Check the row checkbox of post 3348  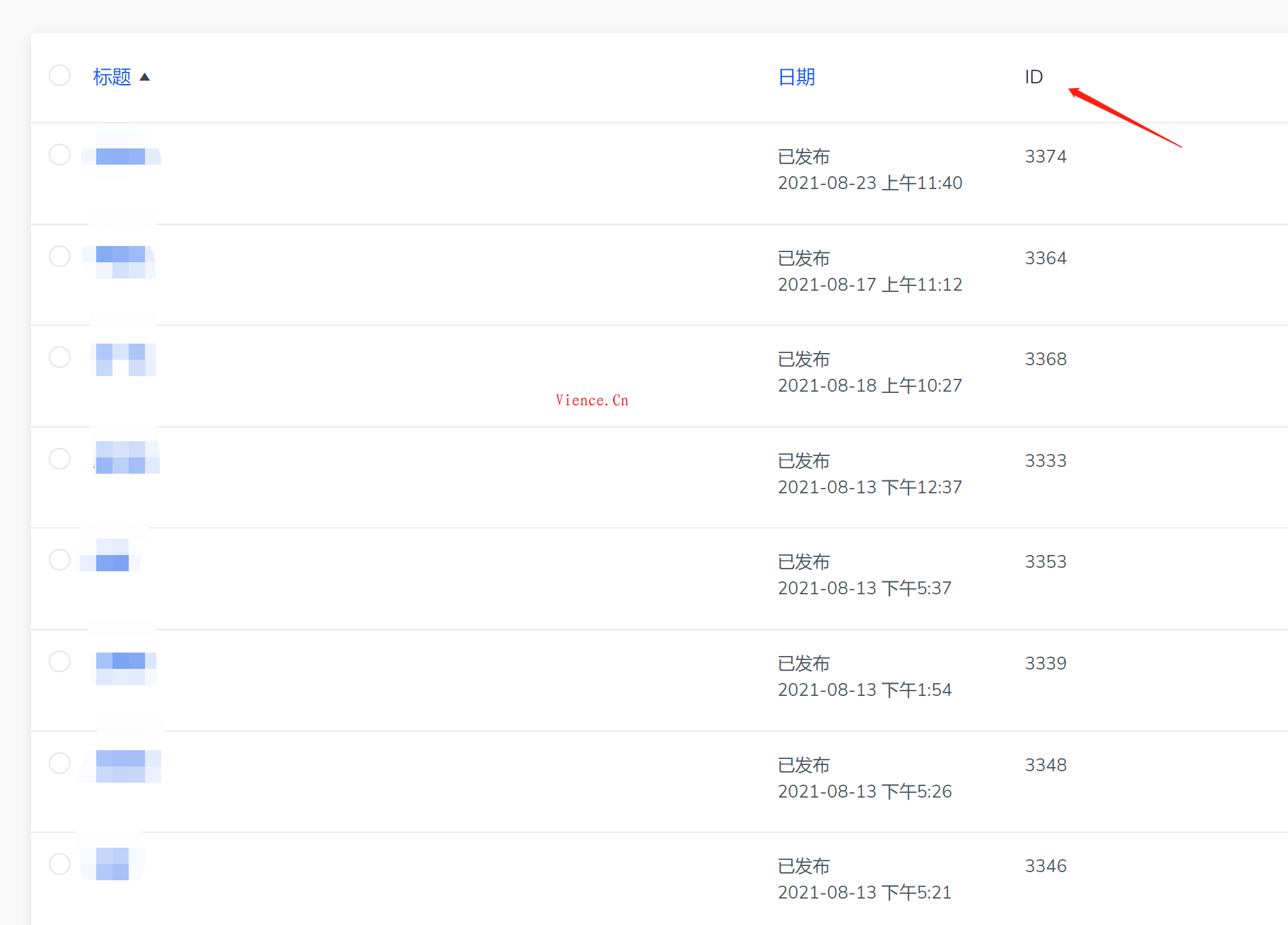[x=60, y=763]
